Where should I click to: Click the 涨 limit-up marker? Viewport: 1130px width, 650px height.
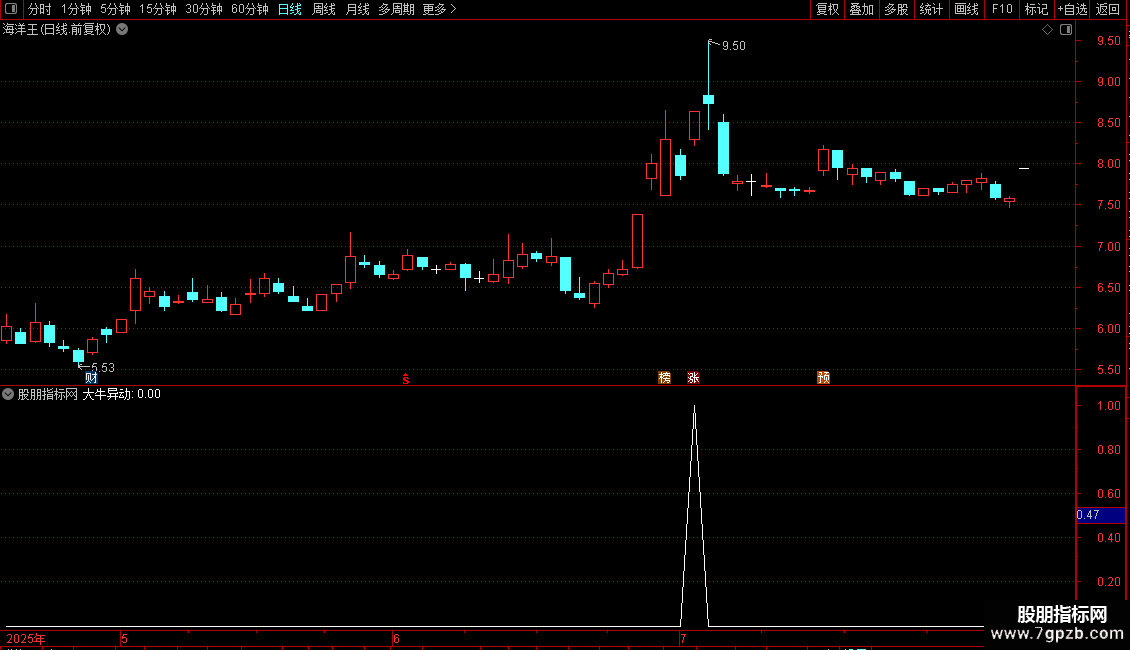pos(693,378)
